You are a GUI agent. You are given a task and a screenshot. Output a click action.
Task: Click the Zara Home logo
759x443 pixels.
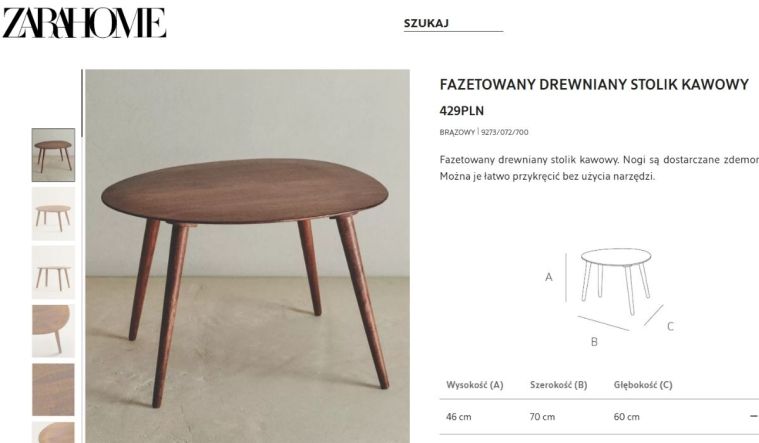pyautogui.click(x=84, y=23)
